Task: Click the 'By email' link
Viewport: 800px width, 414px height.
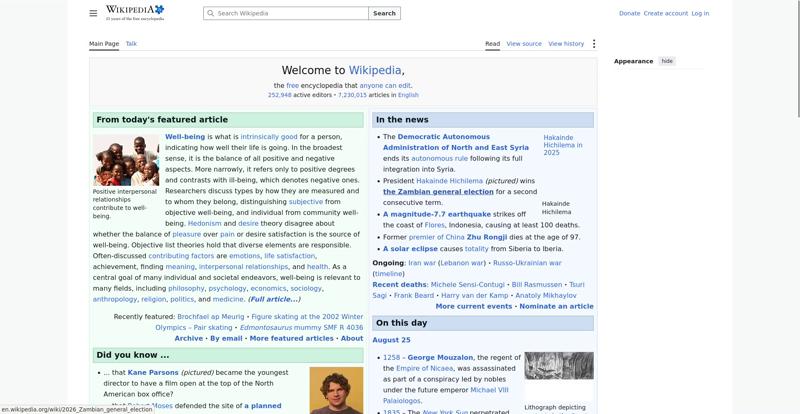Action: click(226, 338)
